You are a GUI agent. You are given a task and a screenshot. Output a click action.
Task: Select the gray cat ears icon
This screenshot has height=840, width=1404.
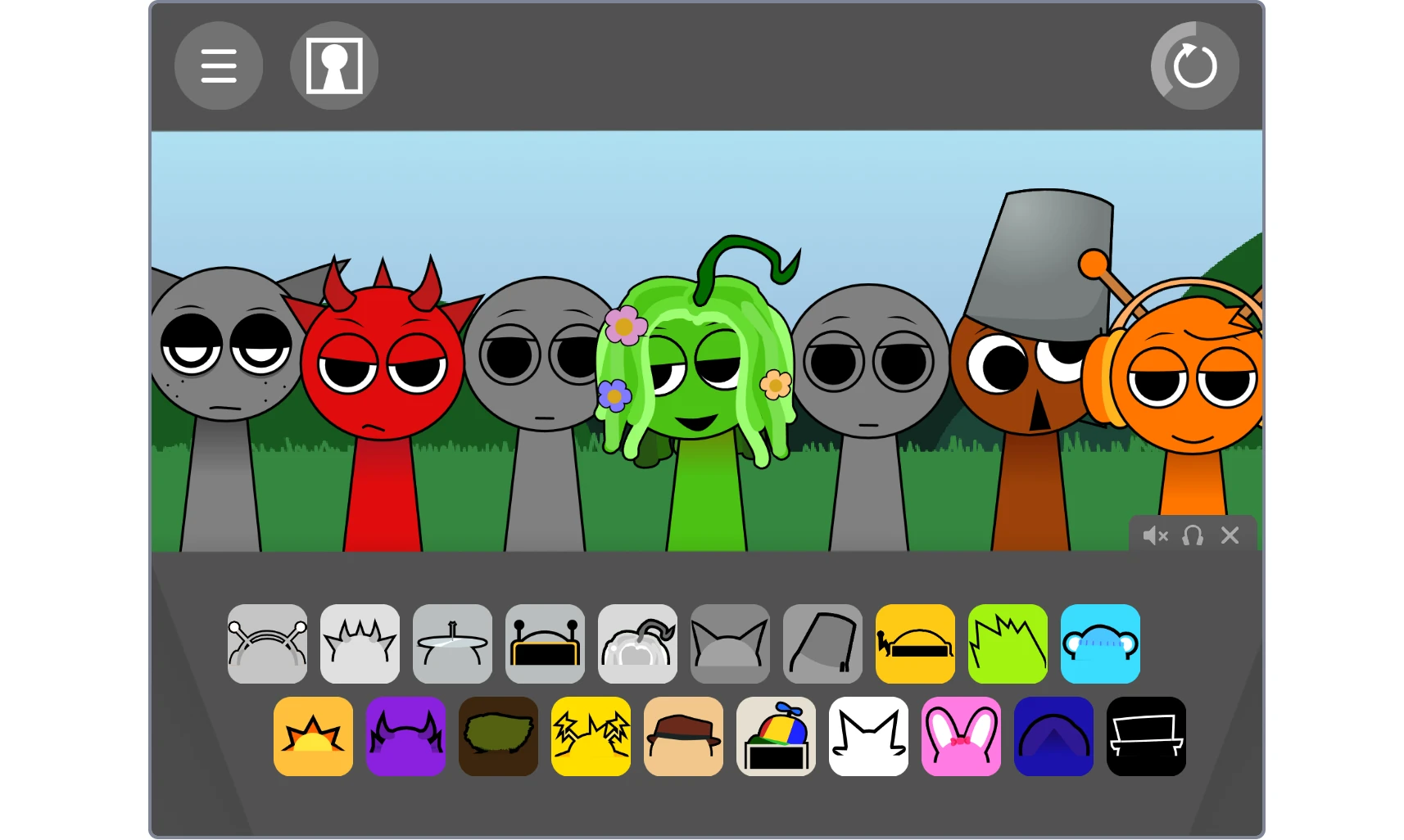[730, 644]
